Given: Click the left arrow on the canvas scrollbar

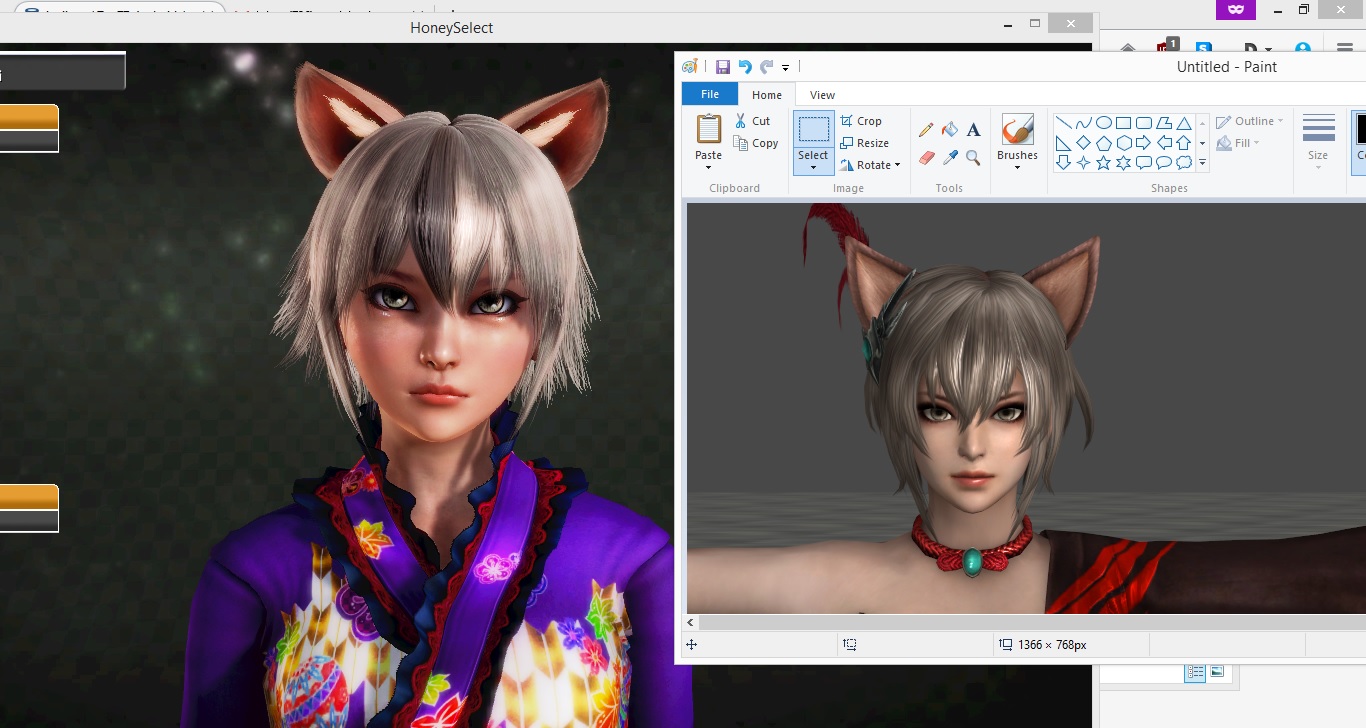Looking at the screenshot, I should (691, 622).
